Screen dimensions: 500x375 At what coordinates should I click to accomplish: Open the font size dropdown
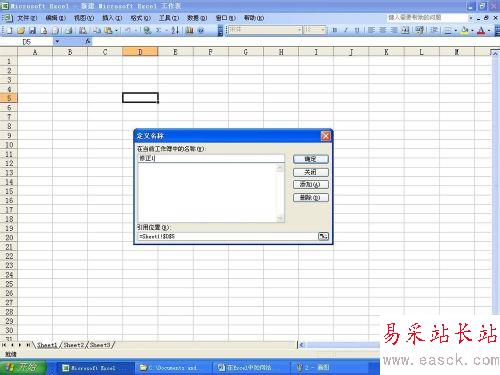coord(323,30)
